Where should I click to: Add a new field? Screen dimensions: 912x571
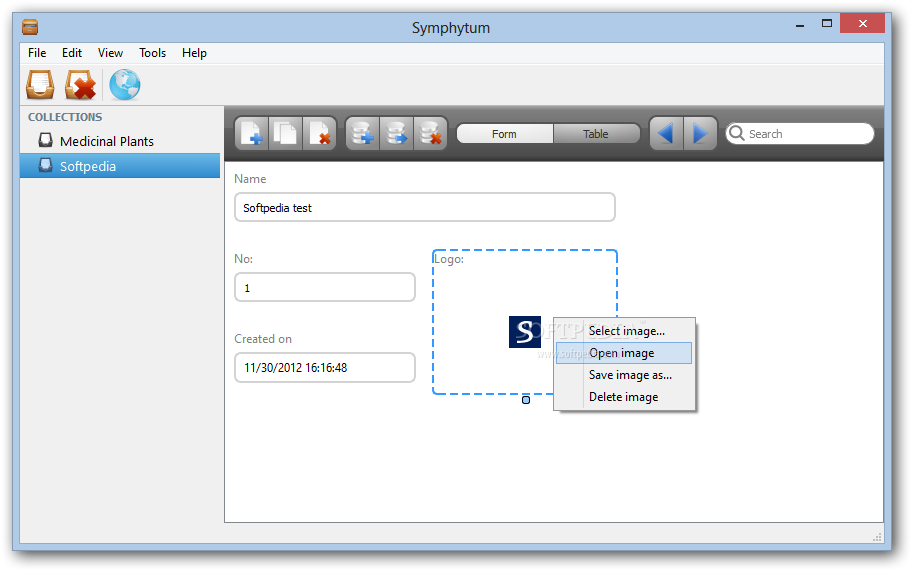point(362,133)
